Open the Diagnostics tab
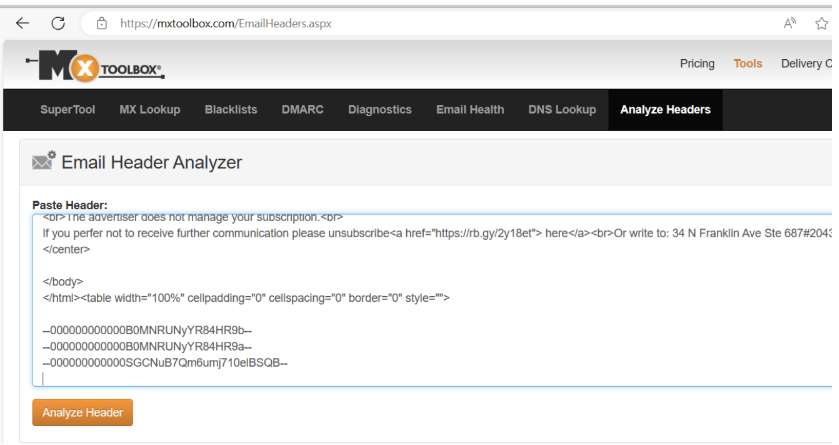 coord(380,110)
